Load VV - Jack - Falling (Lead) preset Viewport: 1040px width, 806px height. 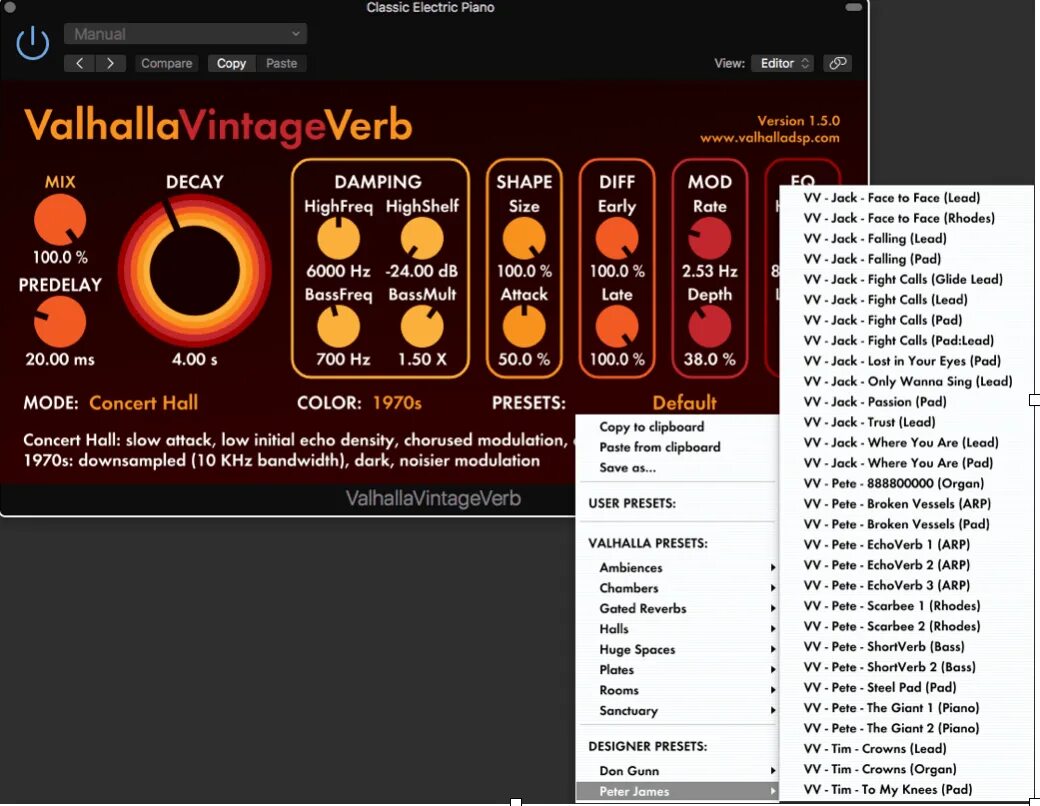(907, 238)
